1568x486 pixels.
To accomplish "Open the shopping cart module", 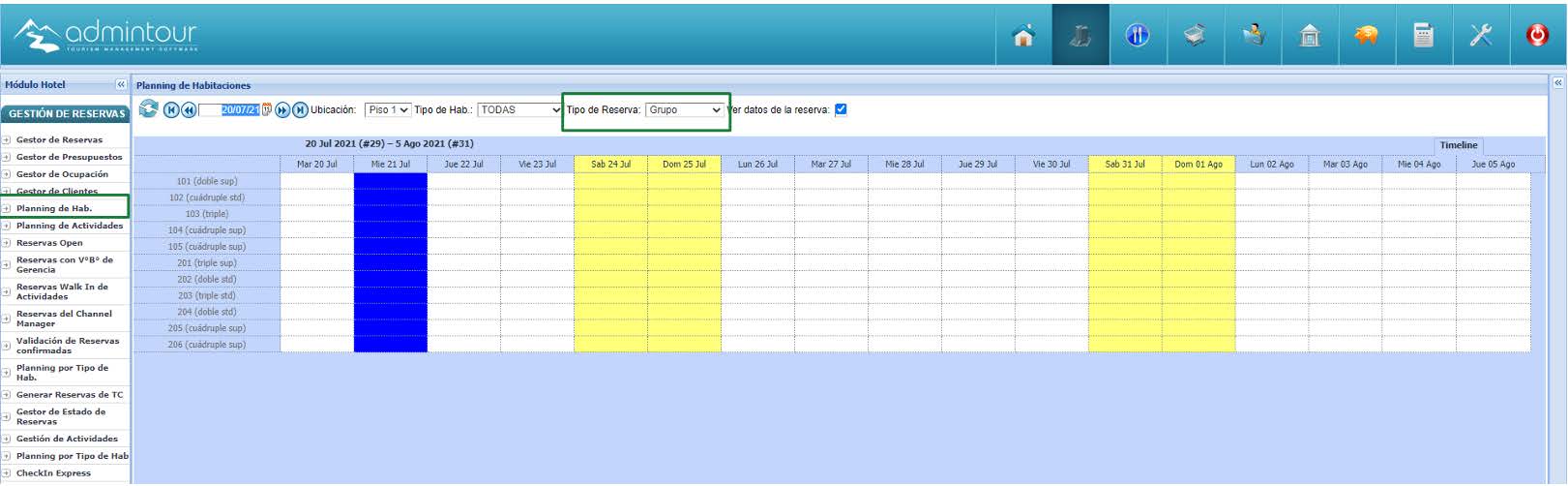I will point(1195,36).
